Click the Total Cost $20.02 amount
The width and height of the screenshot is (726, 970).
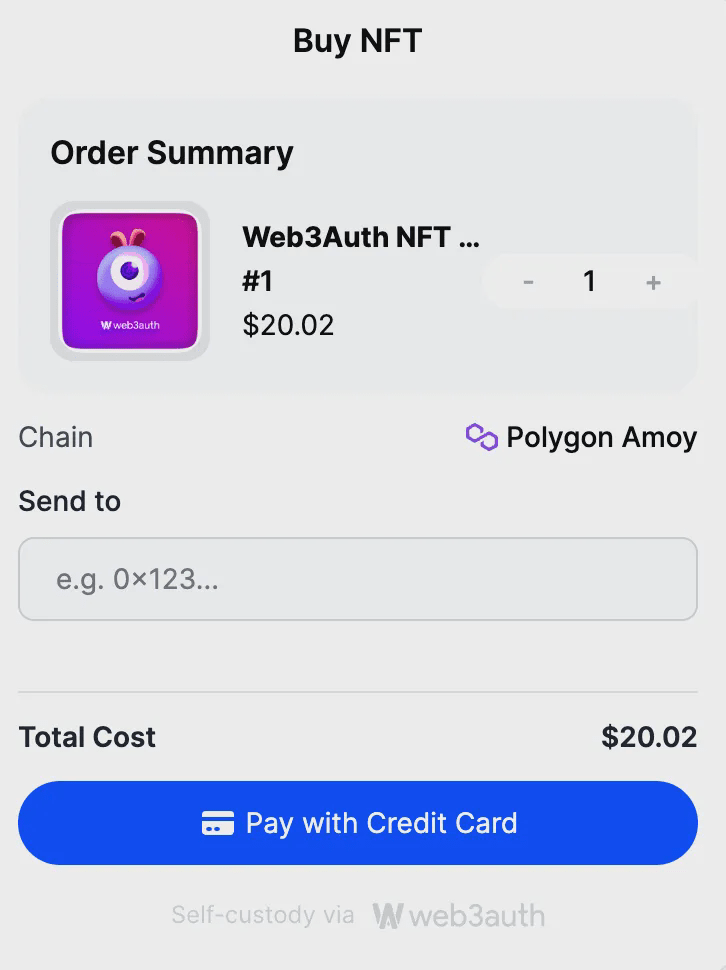point(649,737)
